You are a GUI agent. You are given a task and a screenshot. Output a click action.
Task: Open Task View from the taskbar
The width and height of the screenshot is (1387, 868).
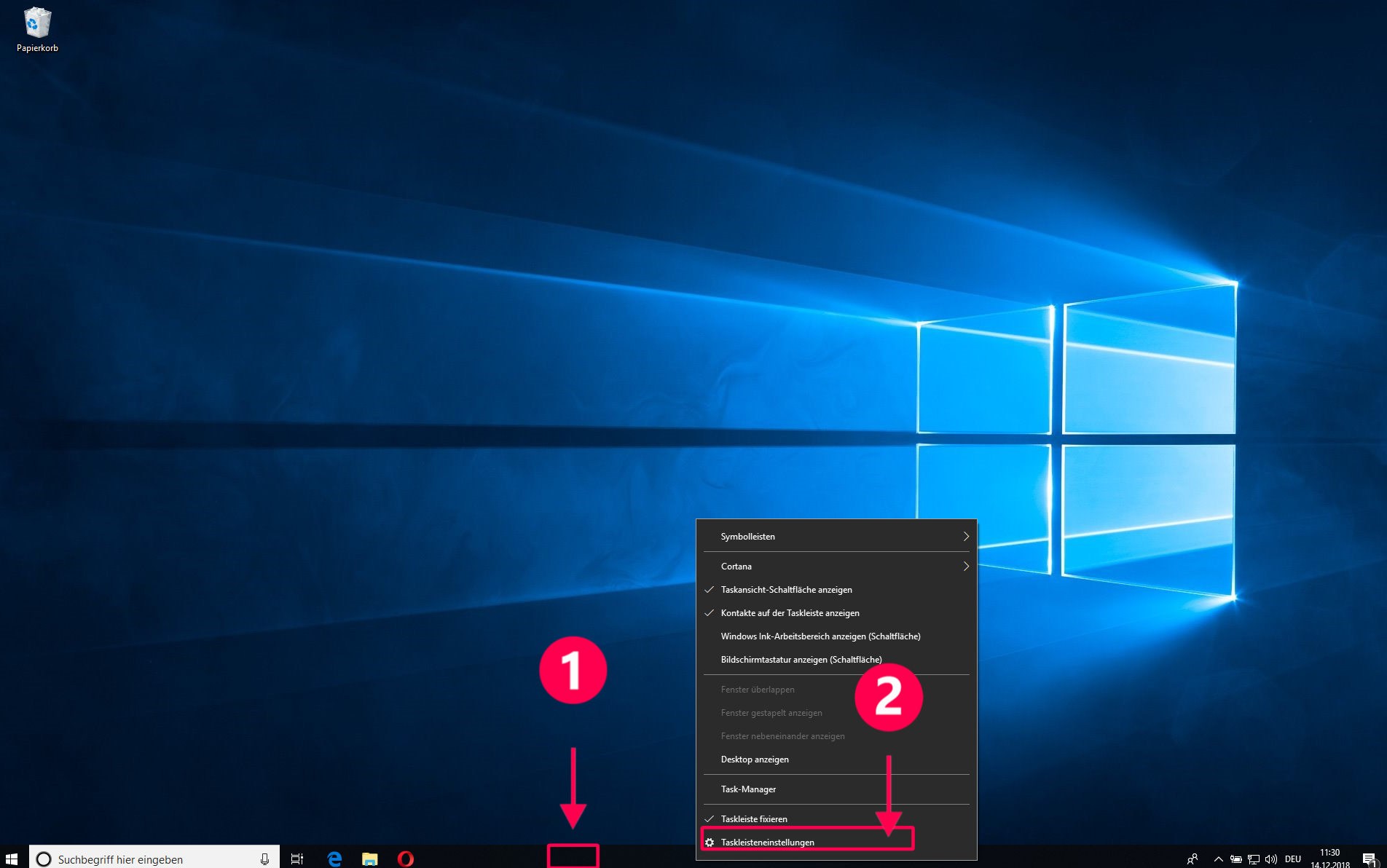pos(297,859)
